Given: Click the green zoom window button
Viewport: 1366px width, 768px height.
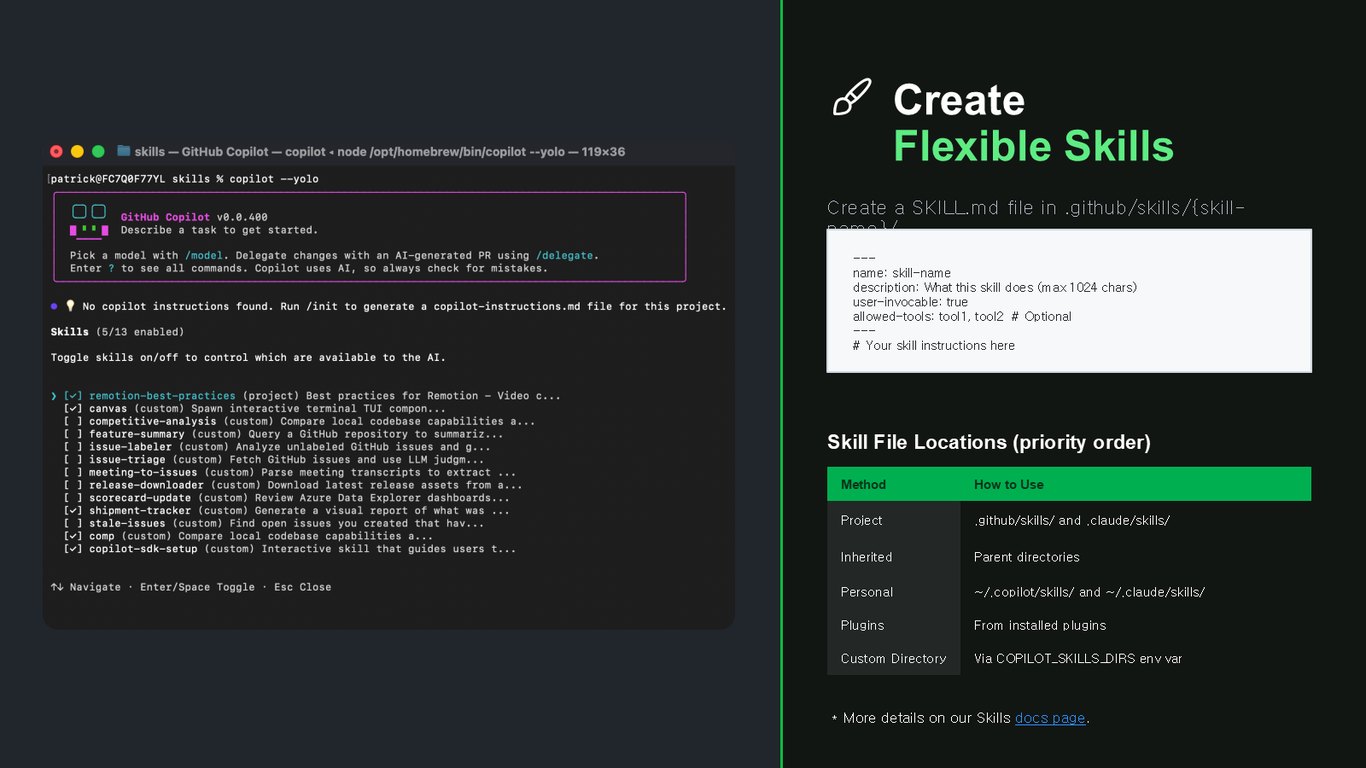Looking at the screenshot, I should coord(98,151).
